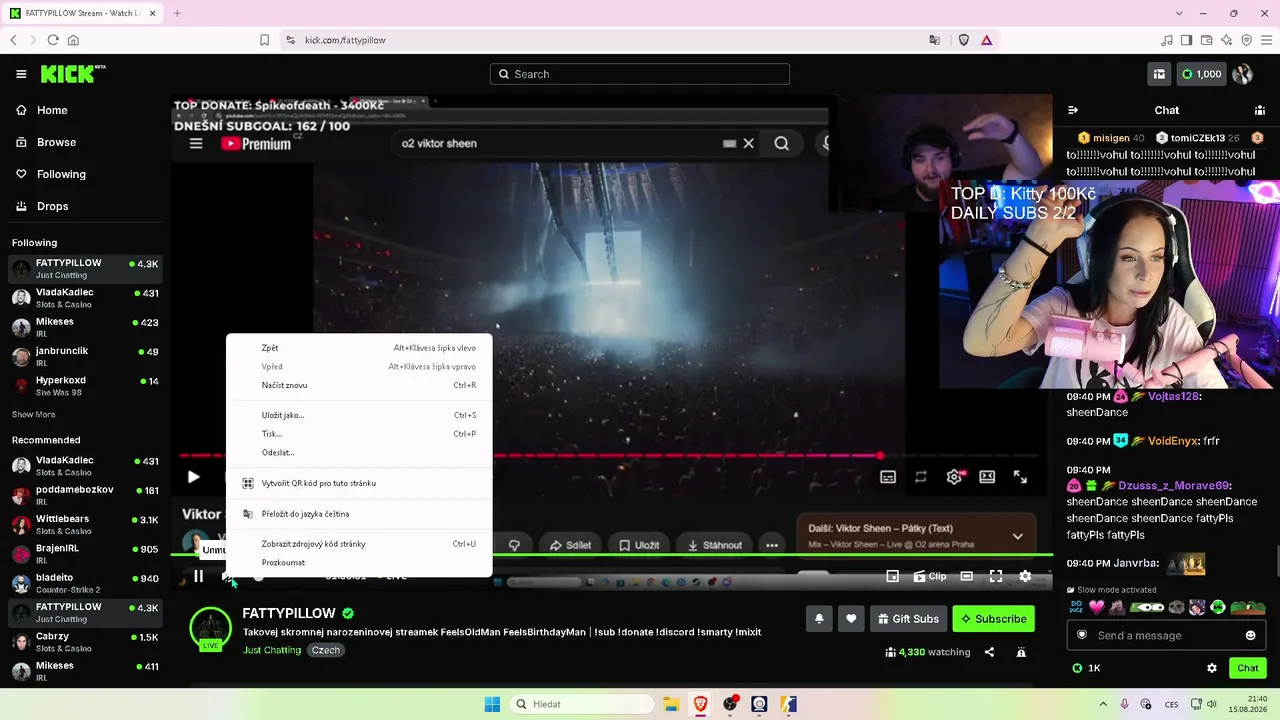Click the translate page icon in address bar
Viewport: 1280px width, 720px height.
(x=935, y=40)
